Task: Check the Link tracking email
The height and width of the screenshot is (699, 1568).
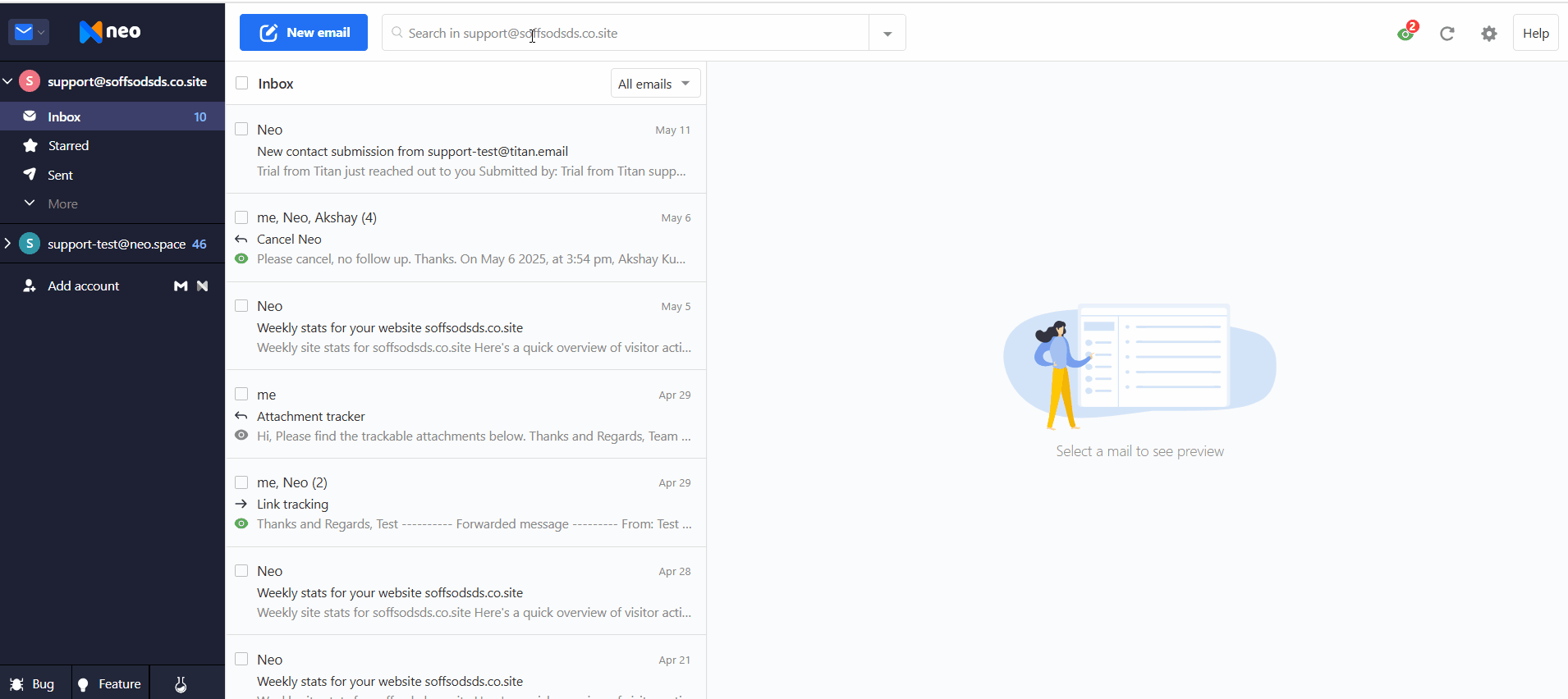Action: pos(241,482)
